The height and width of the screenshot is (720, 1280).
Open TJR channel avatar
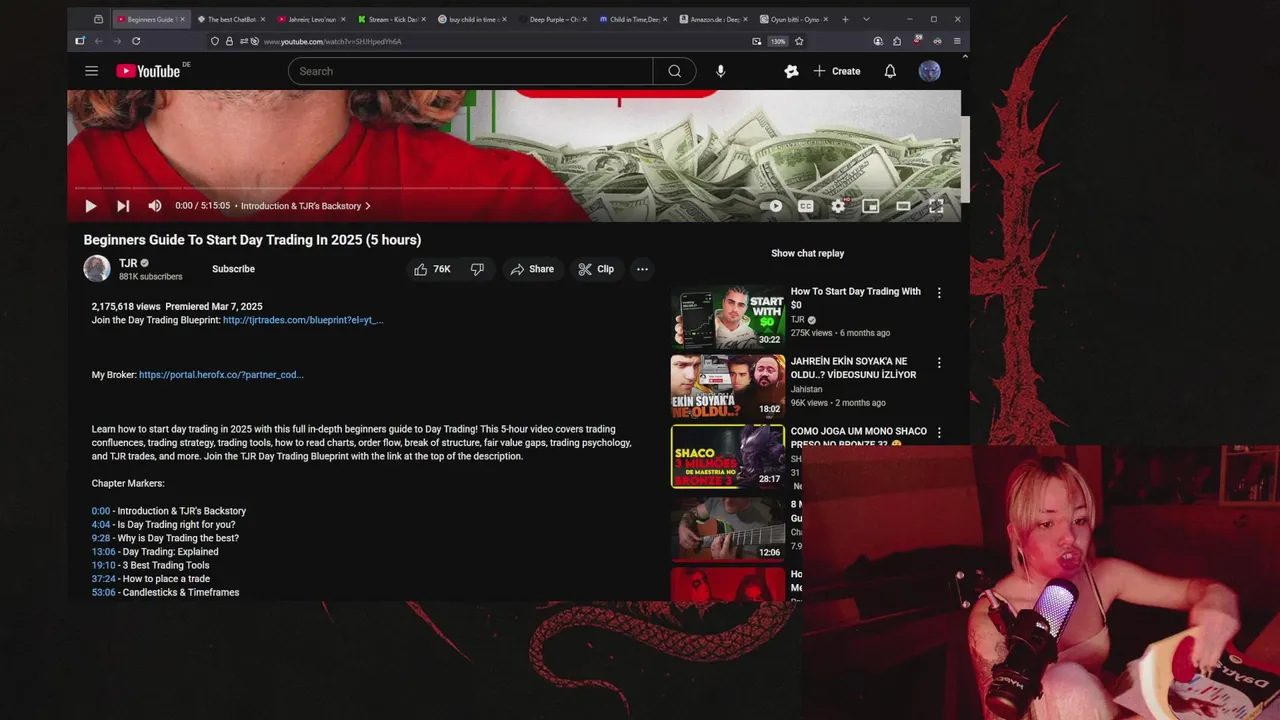97,269
